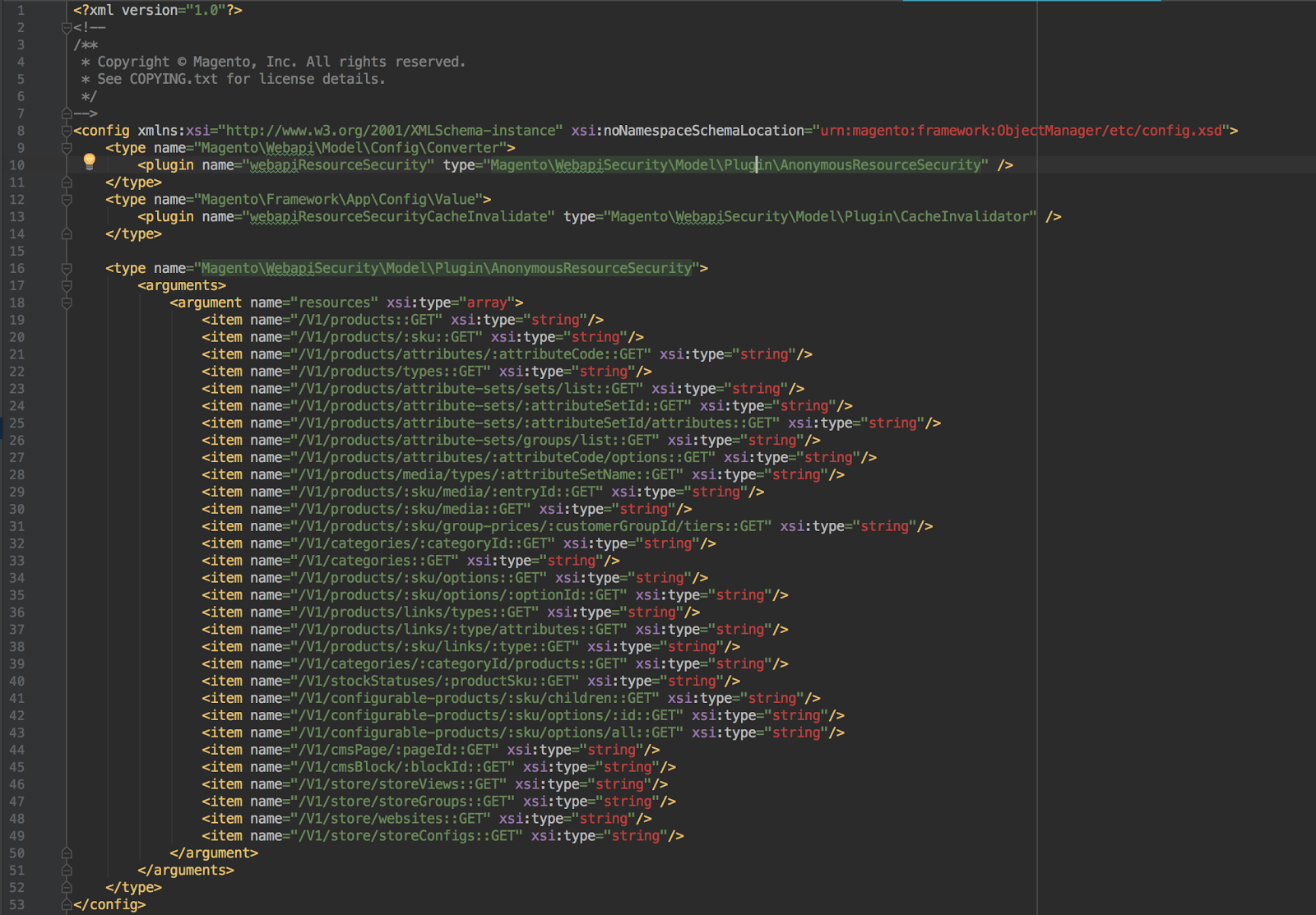Click 'Plugin\CacheInvalidator' class reference on line 13

tap(937, 217)
